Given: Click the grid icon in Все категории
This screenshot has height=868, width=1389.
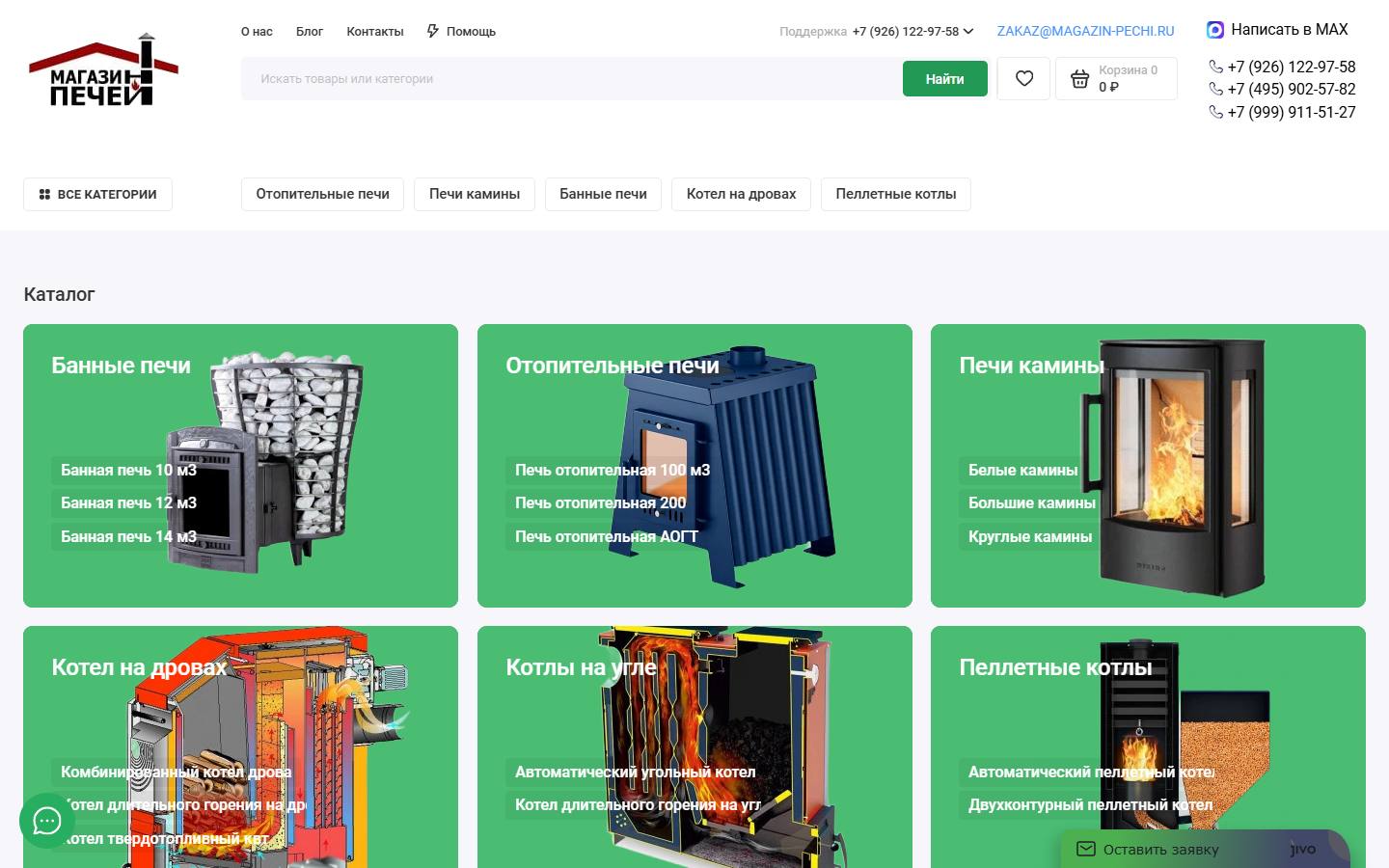Looking at the screenshot, I should [x=44, y=195].
